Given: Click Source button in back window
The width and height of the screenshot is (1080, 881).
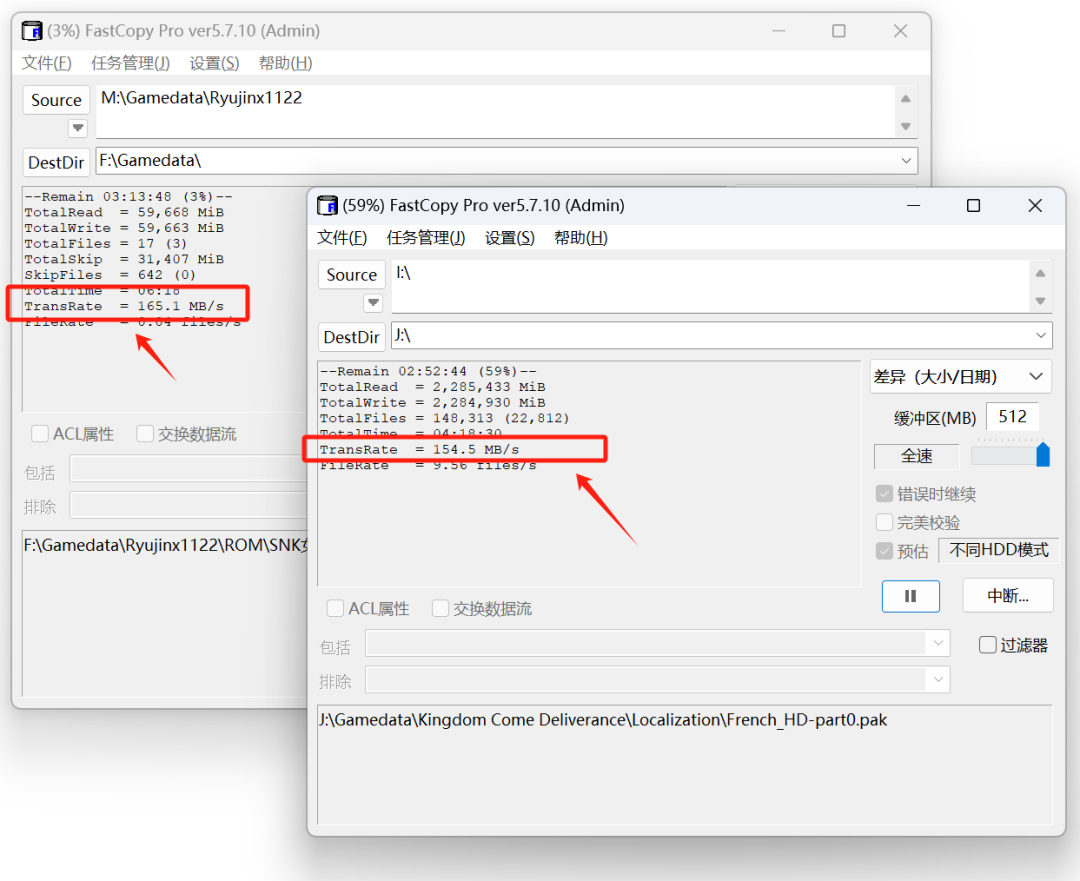Looking at the screenshot, I should point(56,100).
